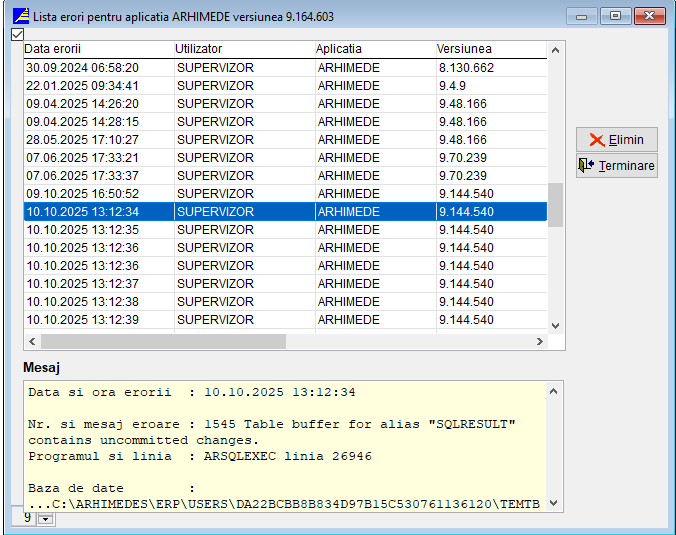Click the error list scroll down arrow

(x=555, y=325)
